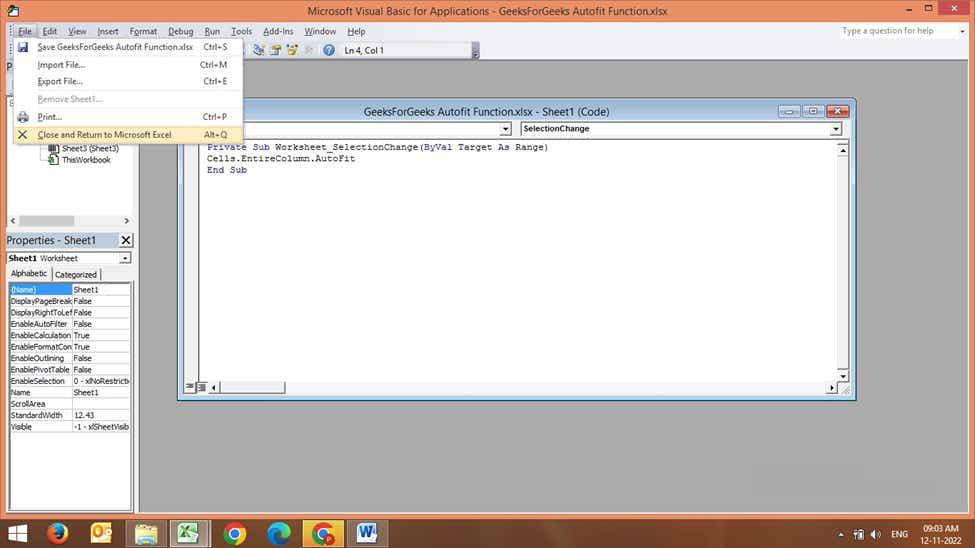Open the Insert menu
975x548 pixels.
click(x=108, y=31)
